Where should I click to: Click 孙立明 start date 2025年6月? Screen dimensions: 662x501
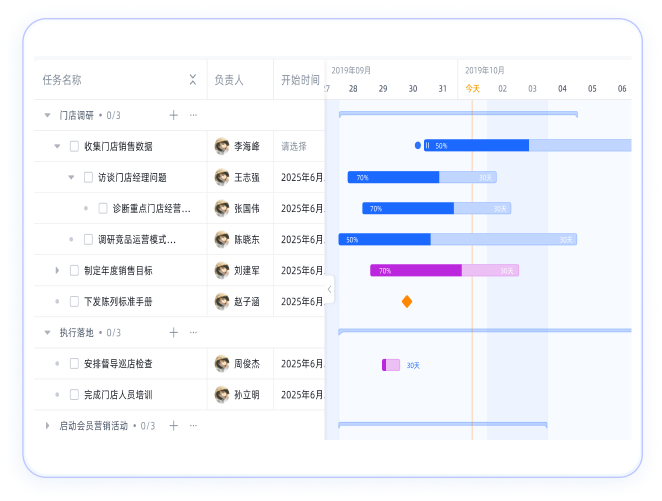pyautogui.click(x=302, y=395)
